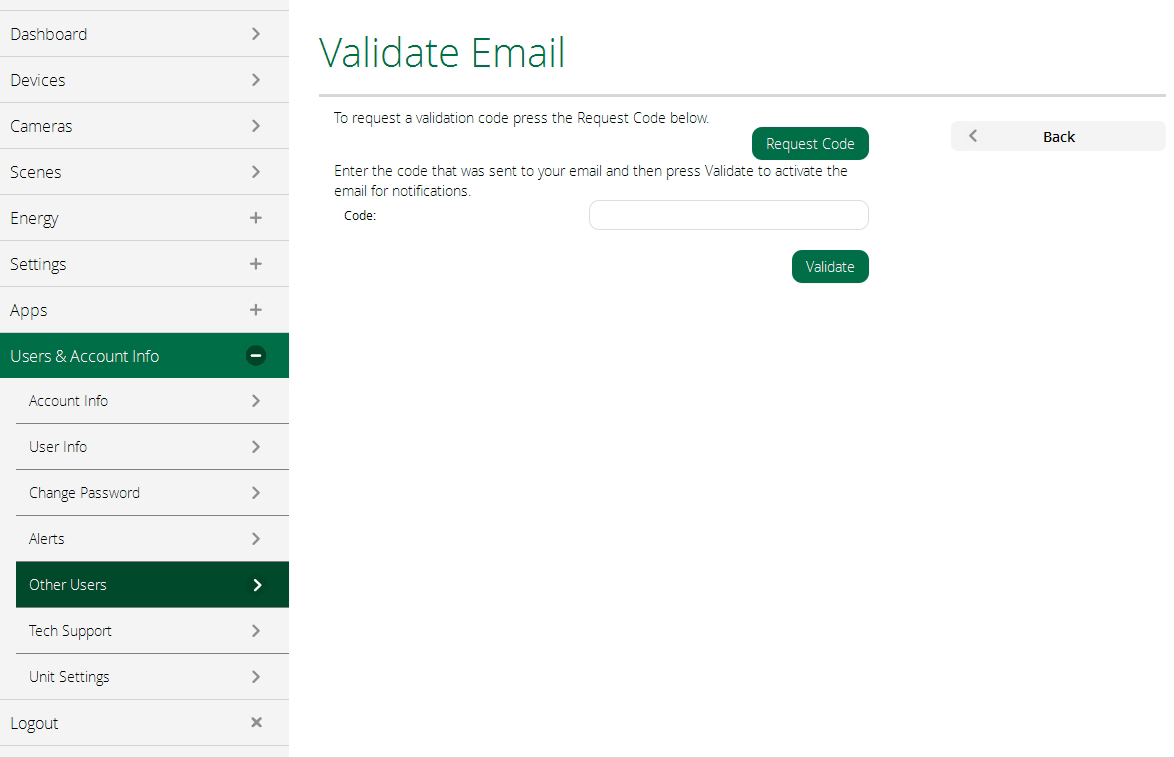Click the arrow icon beside Tech Support

tap(256, 631)
